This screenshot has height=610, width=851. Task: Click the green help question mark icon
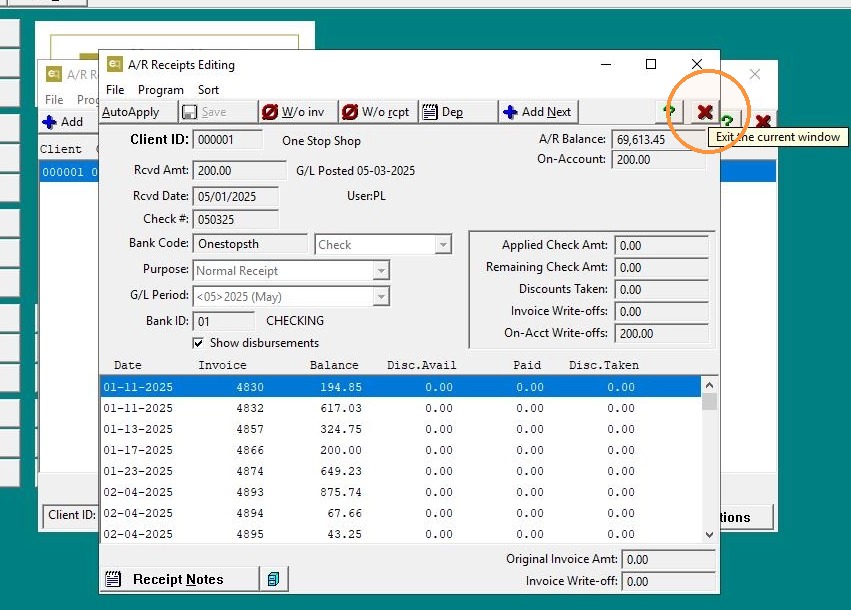tap(670, 112)
